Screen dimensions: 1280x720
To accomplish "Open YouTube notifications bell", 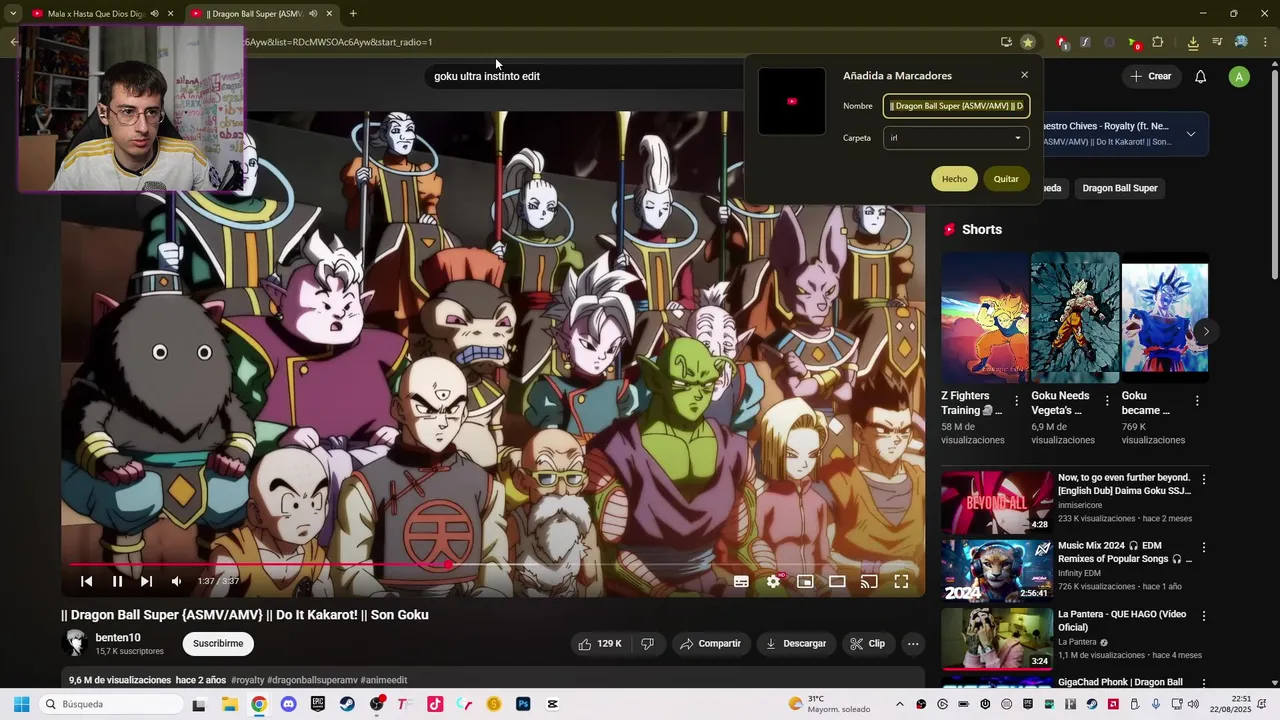I will tap(1201, 76).
